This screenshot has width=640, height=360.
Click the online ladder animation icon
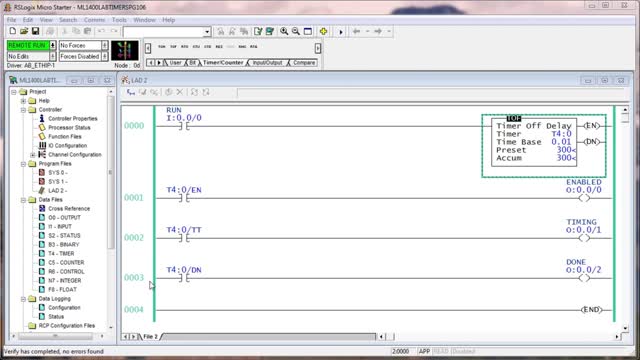click(124, 51)
